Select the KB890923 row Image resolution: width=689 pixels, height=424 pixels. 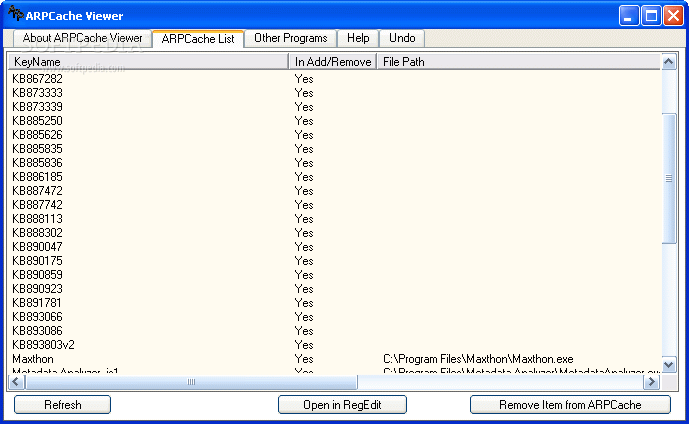pyautogui.click(x=334, y=289)
